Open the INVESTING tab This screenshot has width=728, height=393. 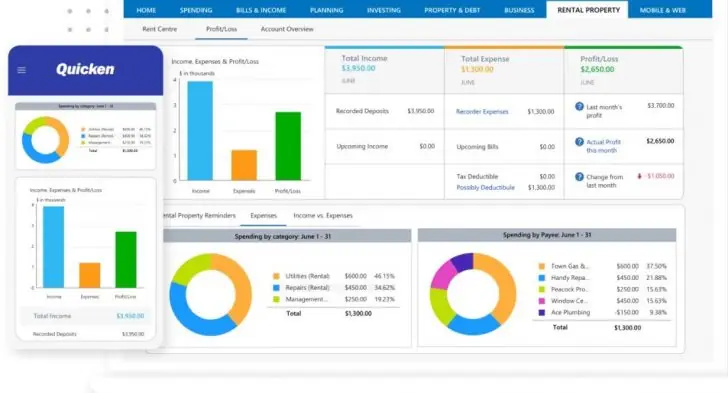click(x=384, y=10)
